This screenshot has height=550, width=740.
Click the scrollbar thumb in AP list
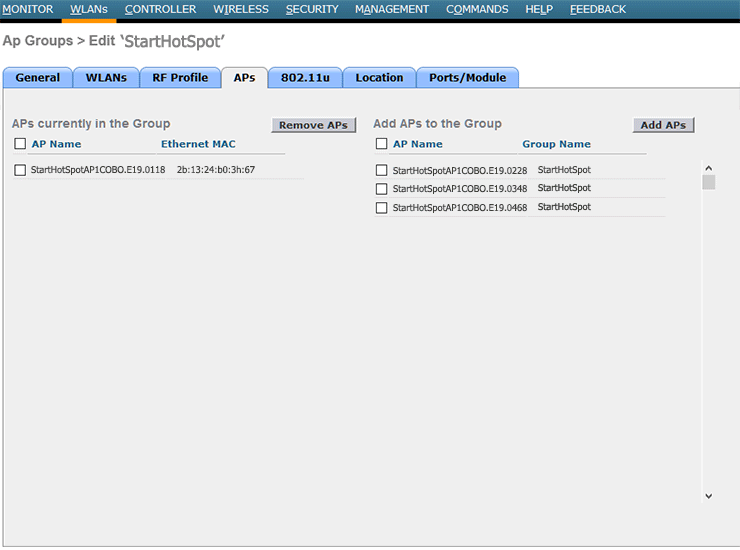tap(708, 183)
